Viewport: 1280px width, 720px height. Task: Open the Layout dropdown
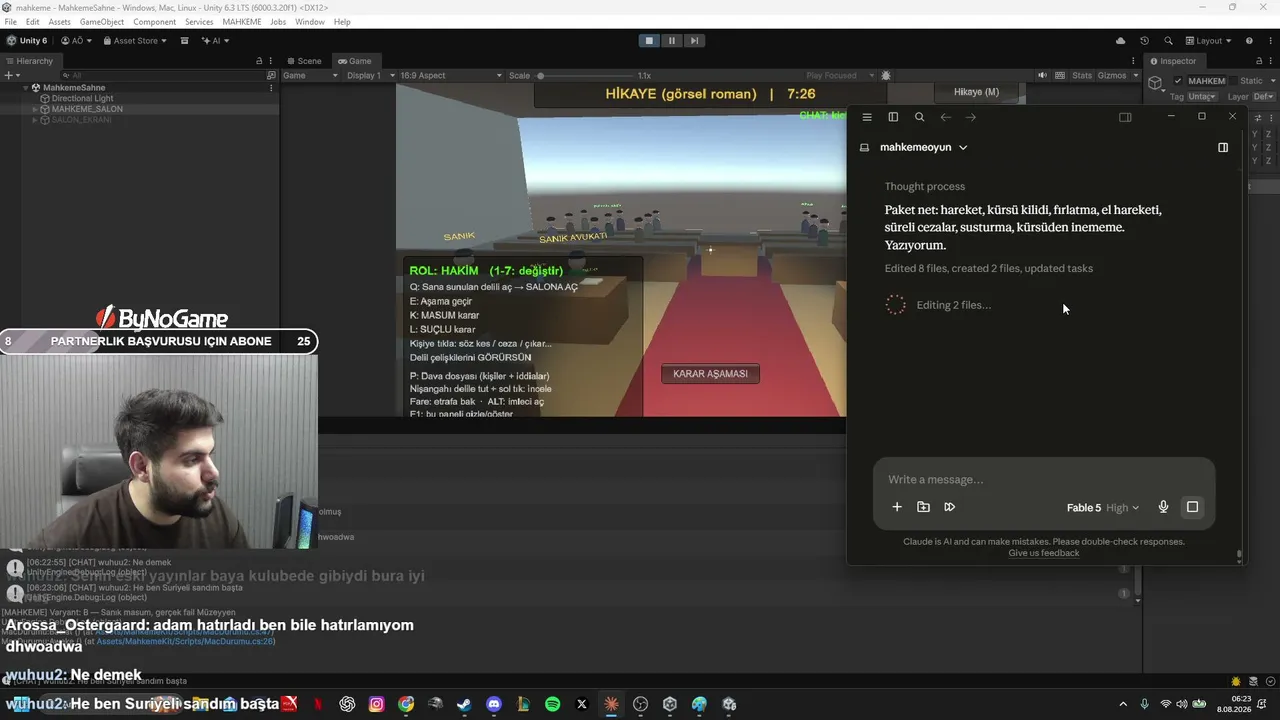click(x=1208, y=41)
